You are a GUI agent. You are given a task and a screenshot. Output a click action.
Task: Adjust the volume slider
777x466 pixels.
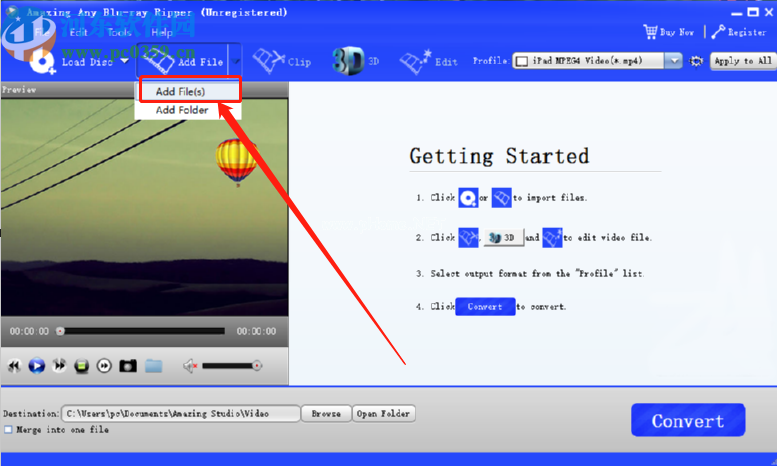coord(232,366)
